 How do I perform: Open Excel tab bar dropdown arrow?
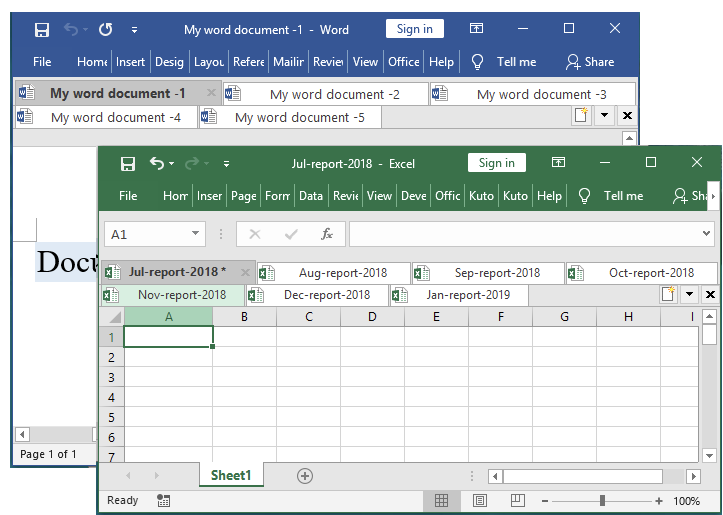pos(689,294)
